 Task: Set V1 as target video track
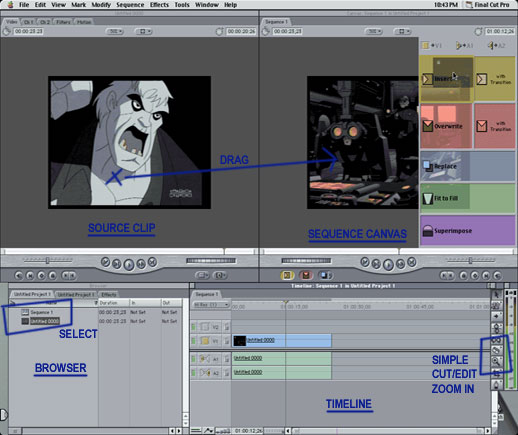204,341
